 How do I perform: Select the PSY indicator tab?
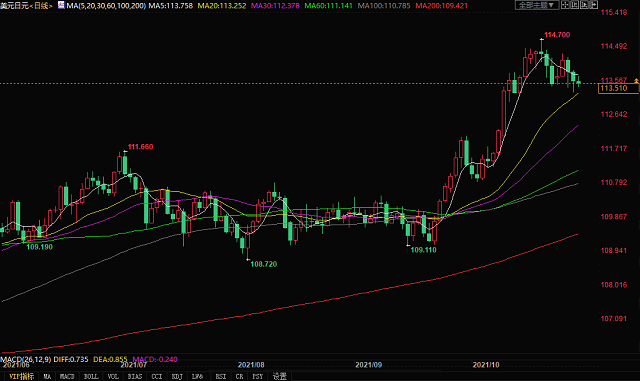point(258,377)
